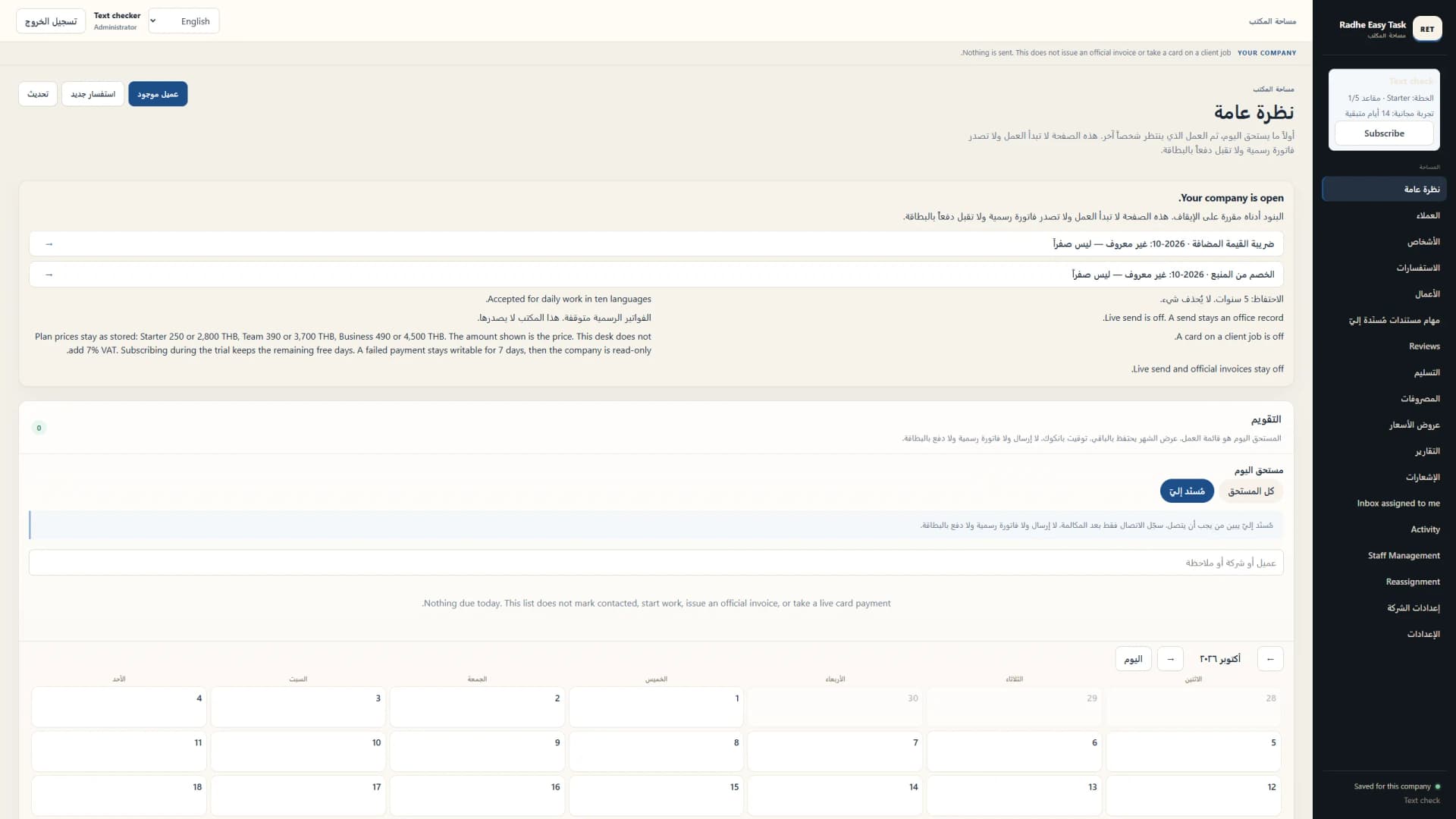Select calendar day 9
Viewport: 1456px width, 819px height.
point(477,752)
